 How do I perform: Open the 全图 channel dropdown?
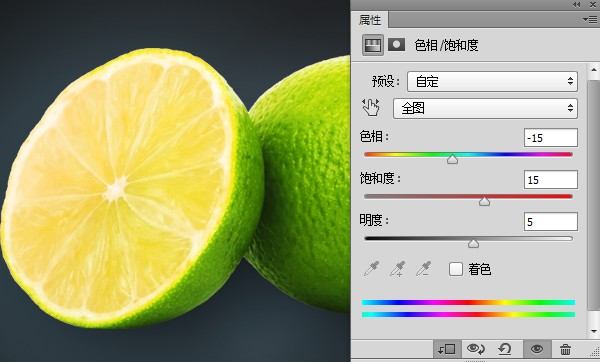pos(485,108)
